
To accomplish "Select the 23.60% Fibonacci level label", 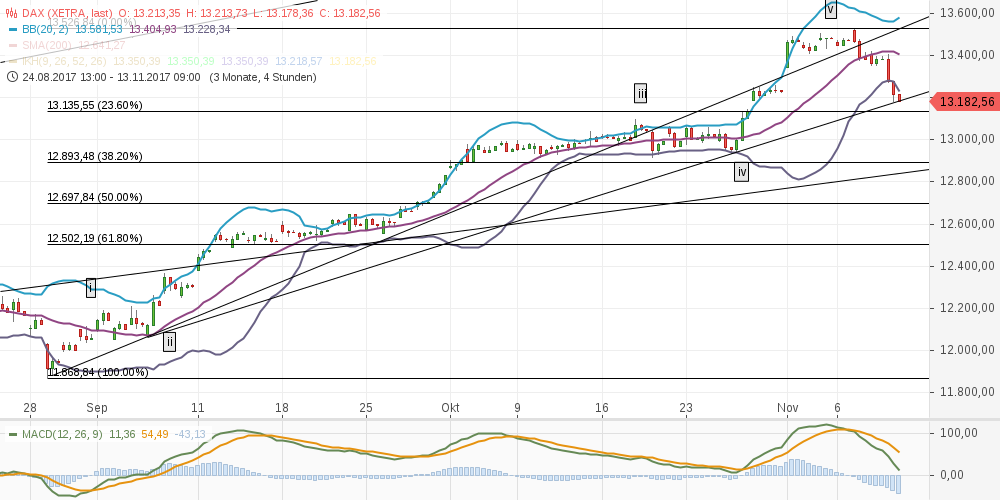I will click(x=95, y=104).
